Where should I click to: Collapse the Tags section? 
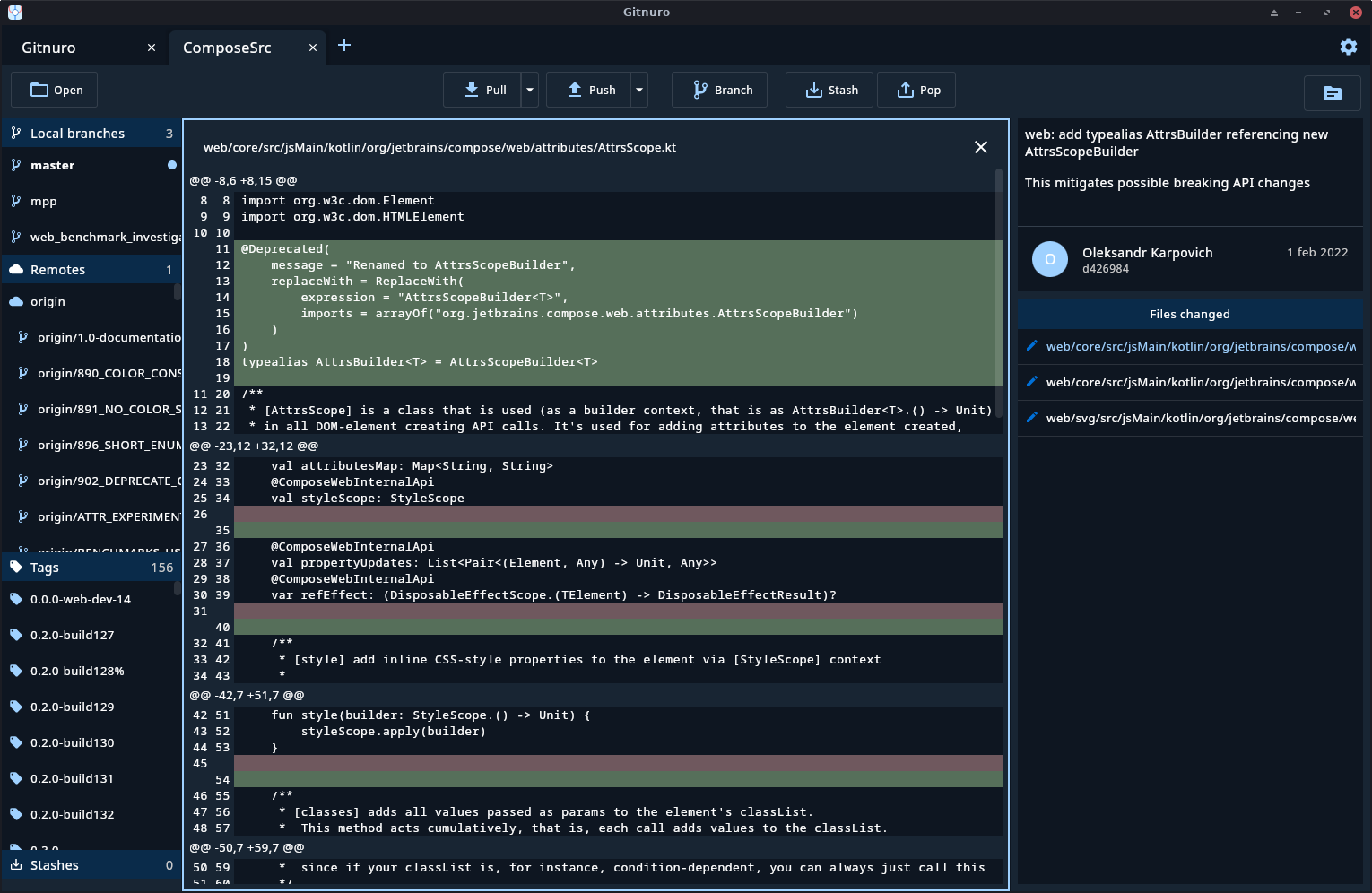[91, 568]
